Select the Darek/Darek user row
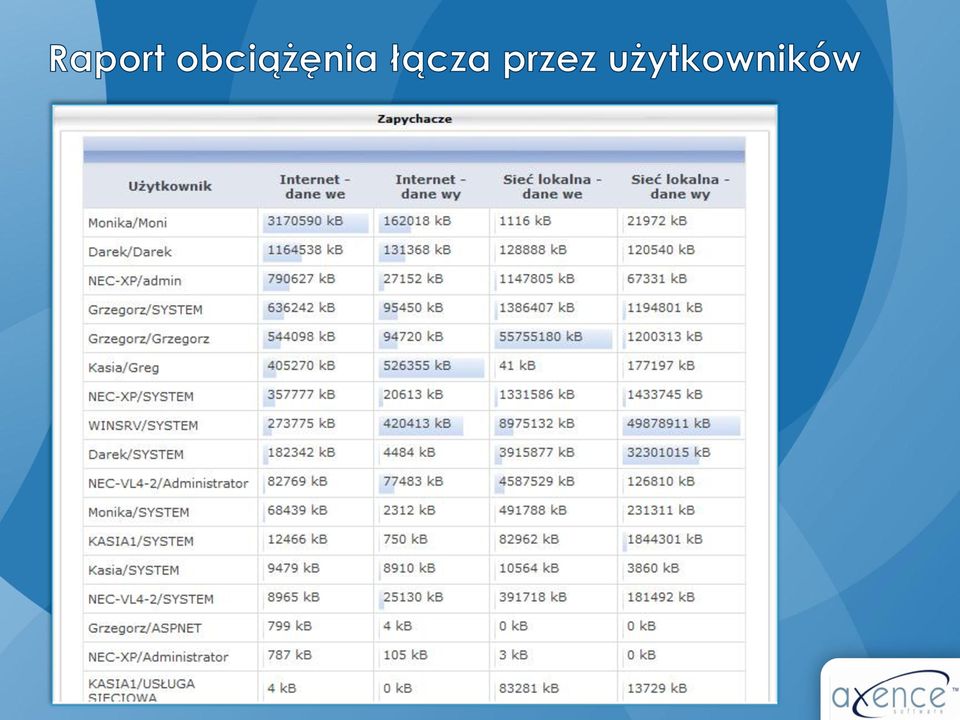The image size is (960, 720). point(414,252)
